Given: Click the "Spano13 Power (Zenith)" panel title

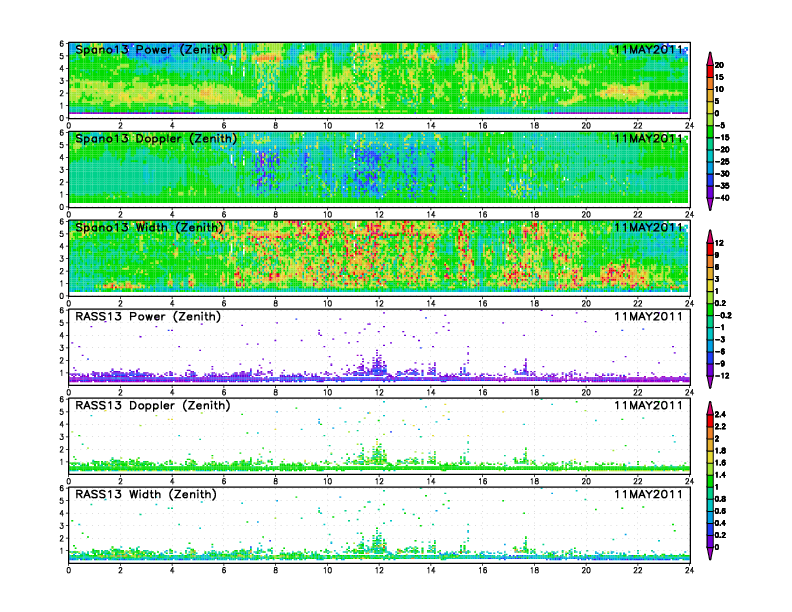Looking at the screenshot, I should click(x=151, y=49).
